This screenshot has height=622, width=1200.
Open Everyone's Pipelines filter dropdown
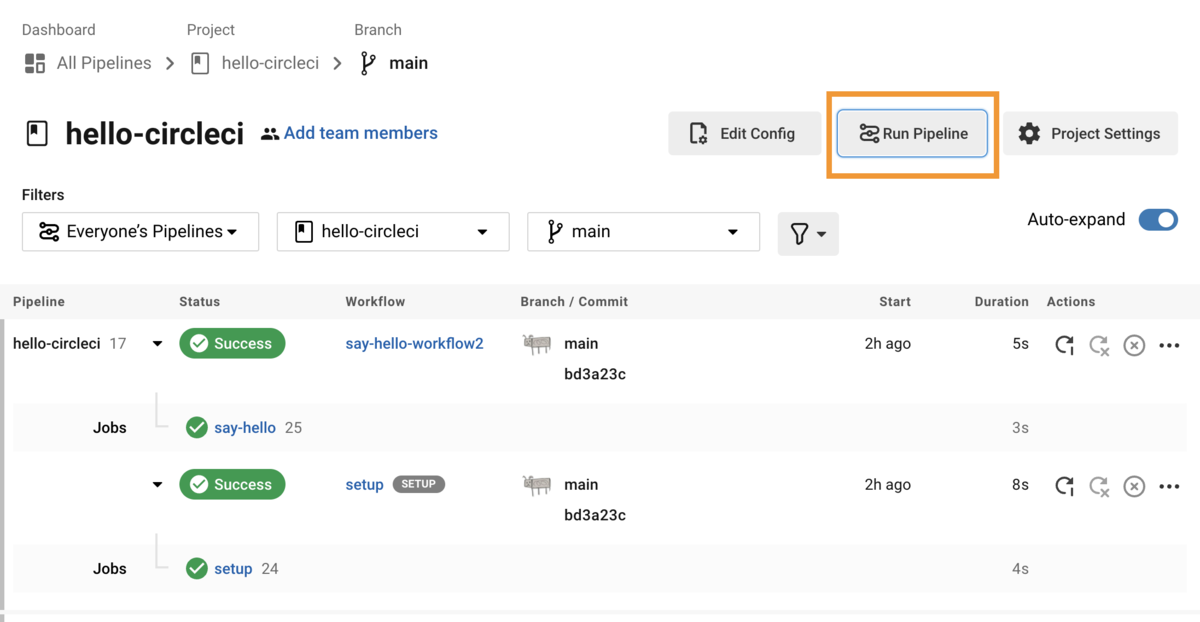140,232
